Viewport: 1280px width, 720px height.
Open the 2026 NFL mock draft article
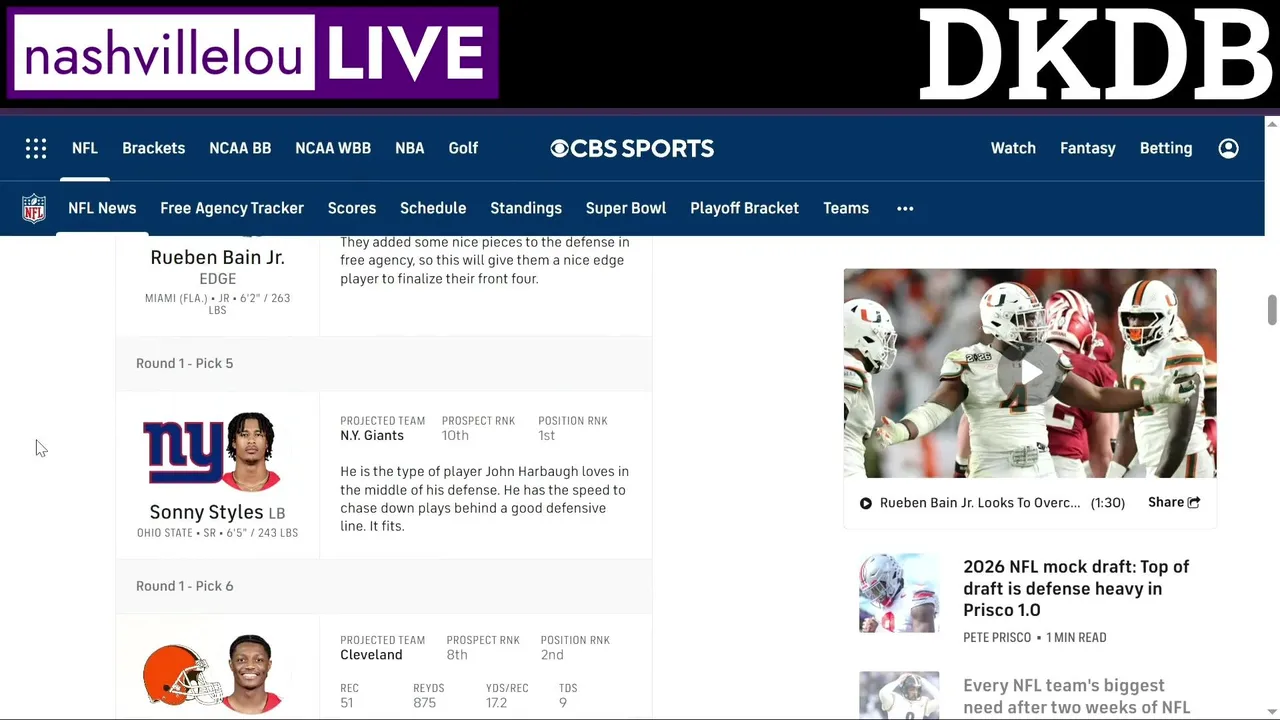[x=1076, y=588]
